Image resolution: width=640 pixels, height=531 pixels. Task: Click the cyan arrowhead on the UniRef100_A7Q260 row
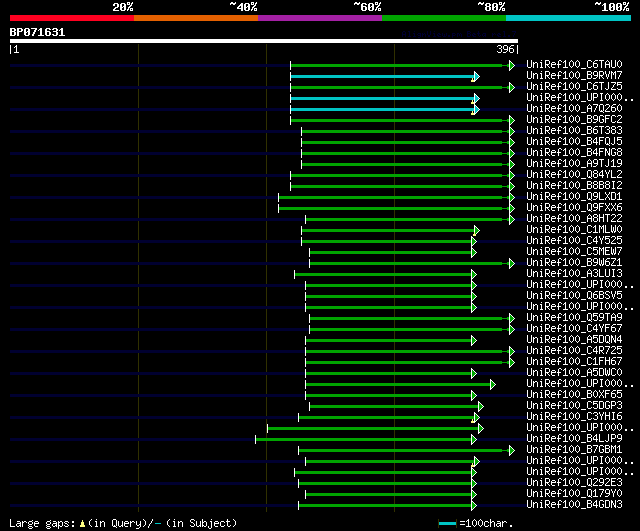point(477,109)
